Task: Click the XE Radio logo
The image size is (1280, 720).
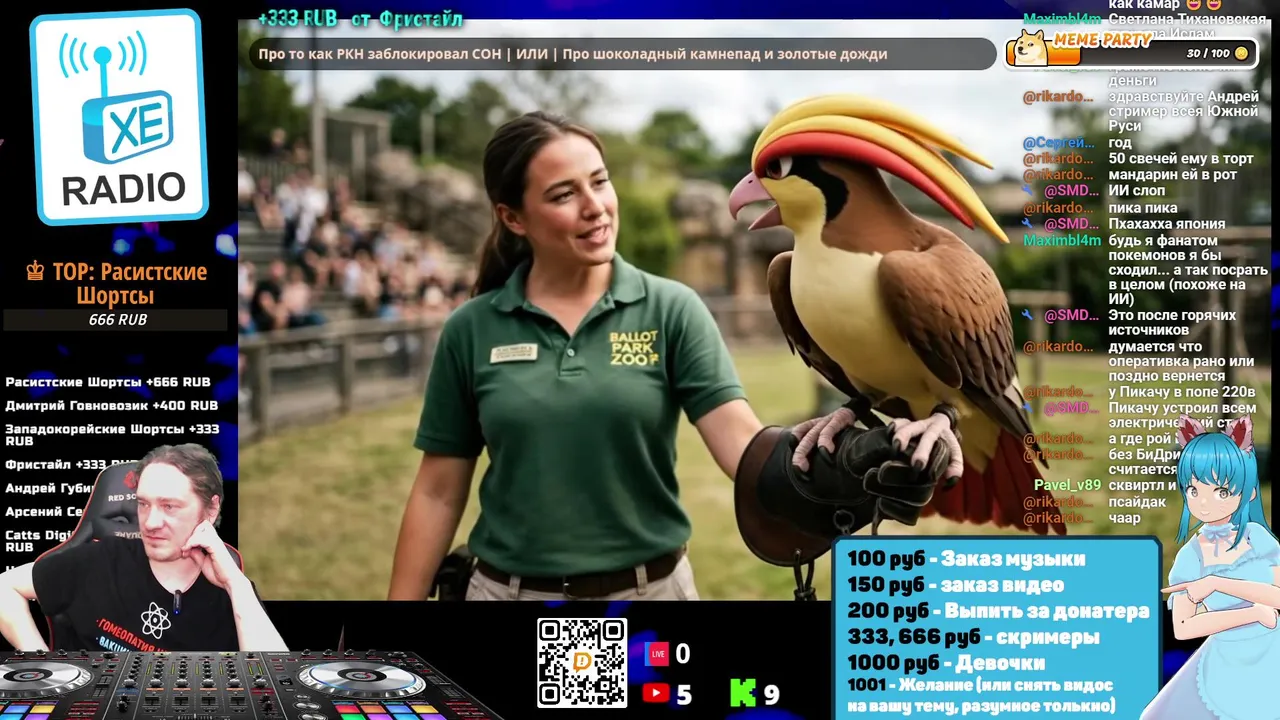Action: [119, 116]
